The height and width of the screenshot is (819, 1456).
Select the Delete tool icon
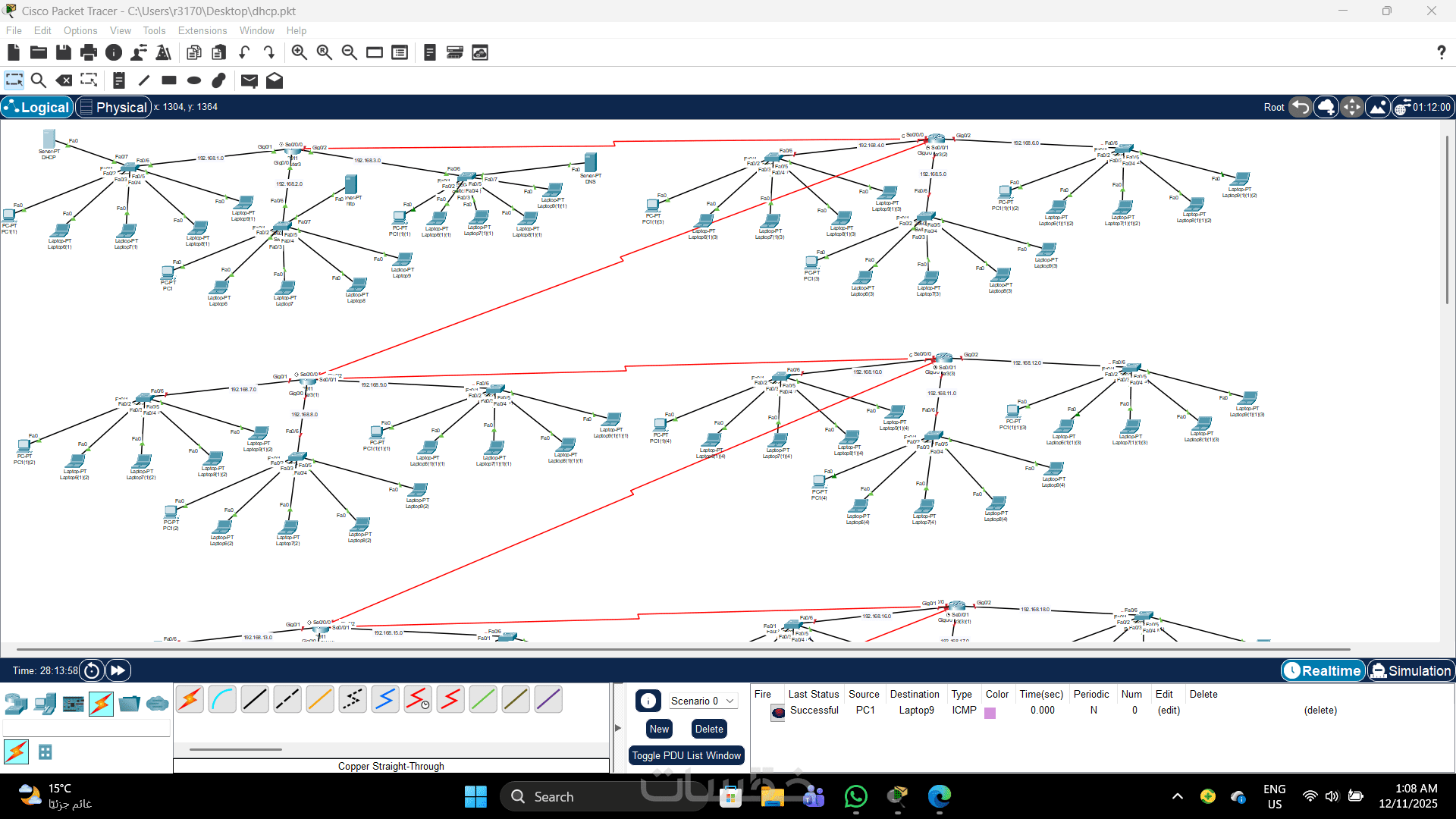[64, 80]
